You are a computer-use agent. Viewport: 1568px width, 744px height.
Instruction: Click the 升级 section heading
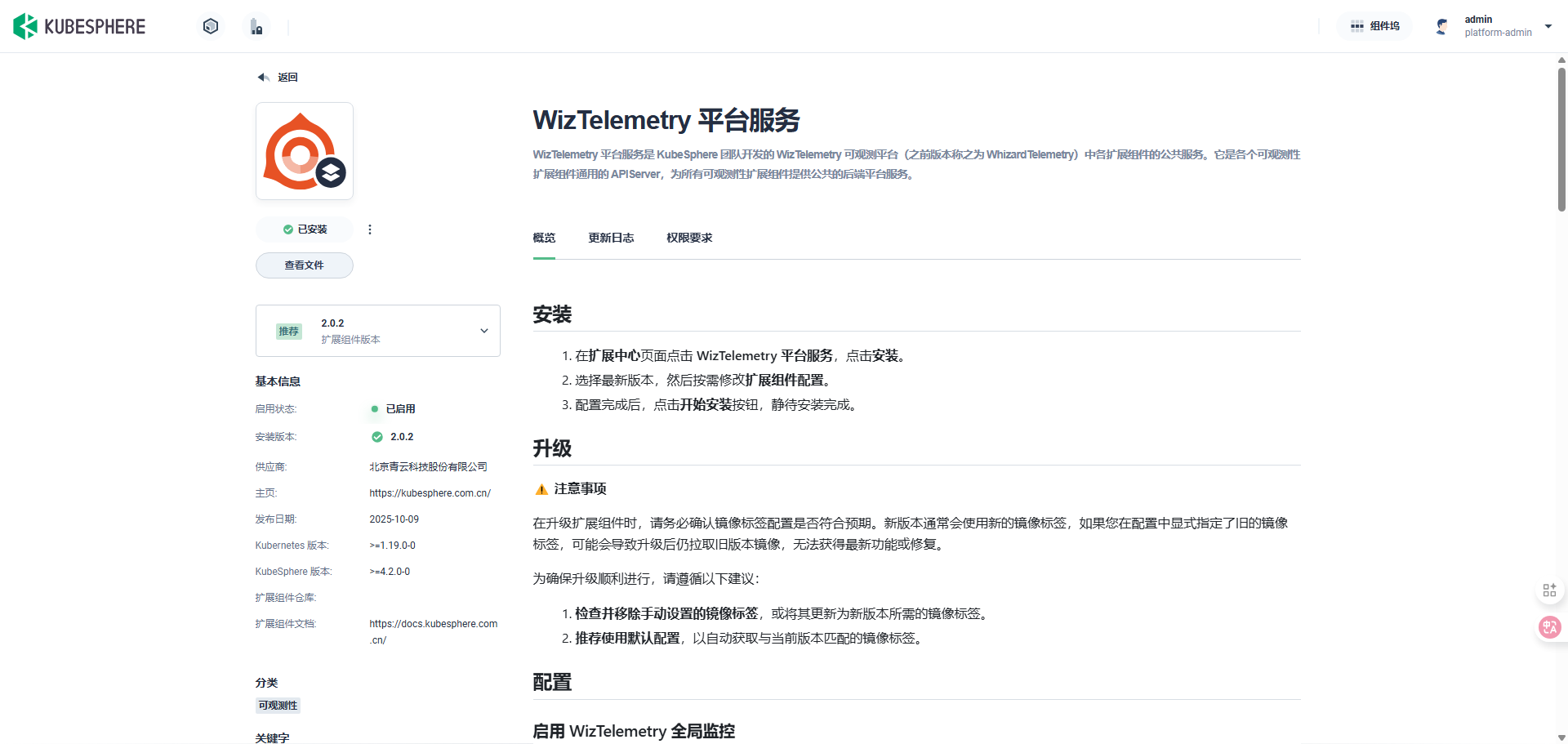tap(552, 448)
